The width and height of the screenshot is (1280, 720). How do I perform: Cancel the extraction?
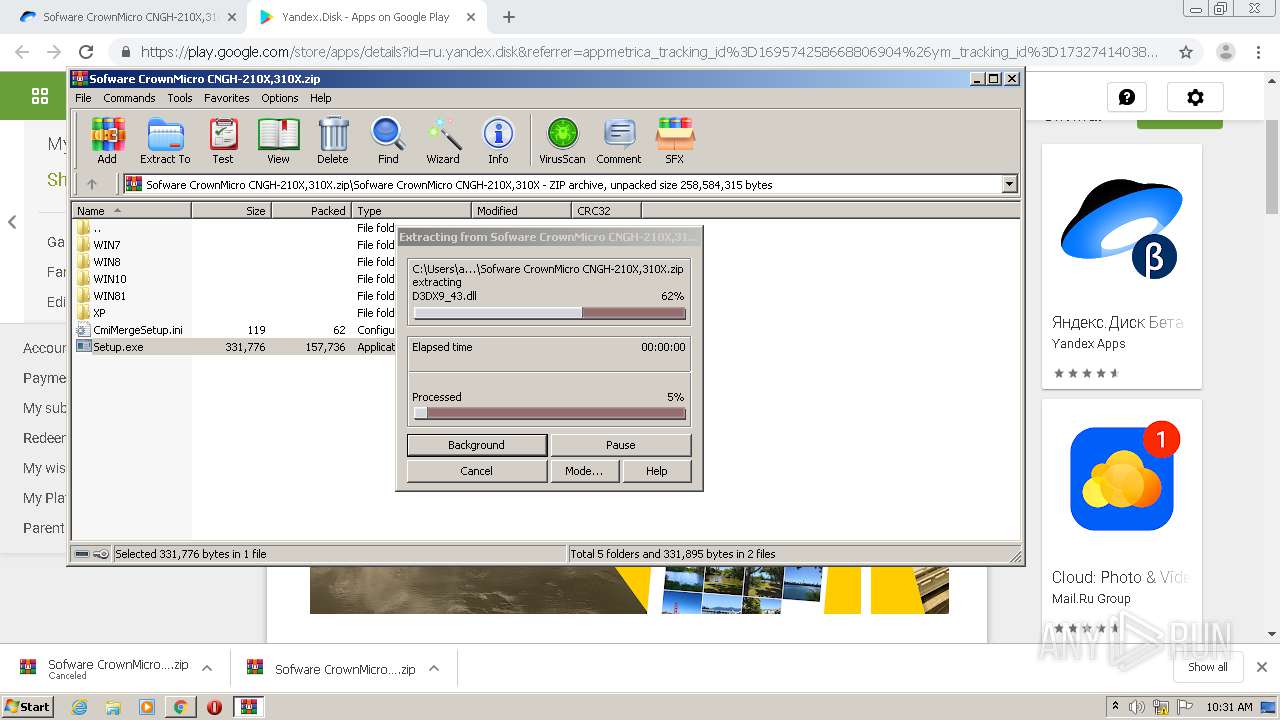pyautogui.click(x=477, y=471)
